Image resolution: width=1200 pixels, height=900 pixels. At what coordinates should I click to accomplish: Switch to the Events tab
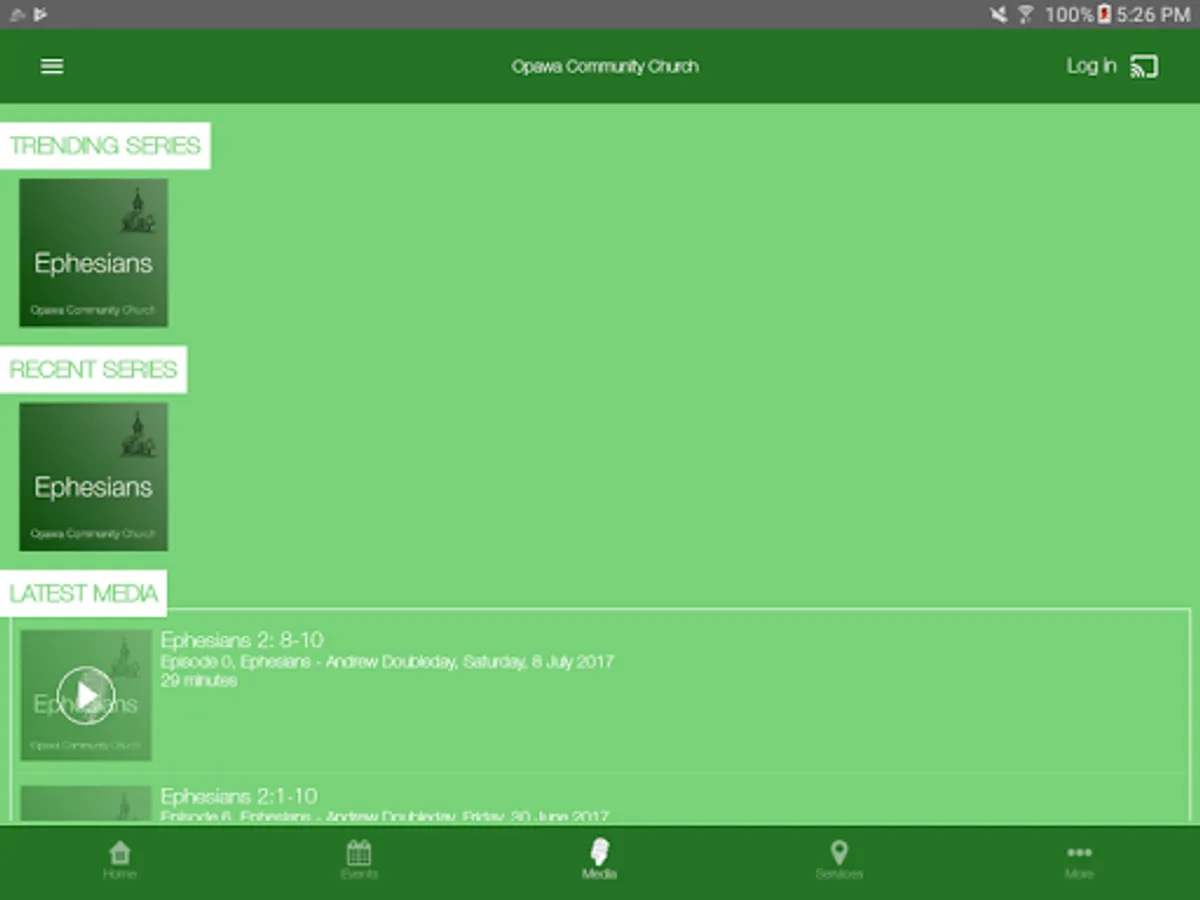[x=359, y=860]
